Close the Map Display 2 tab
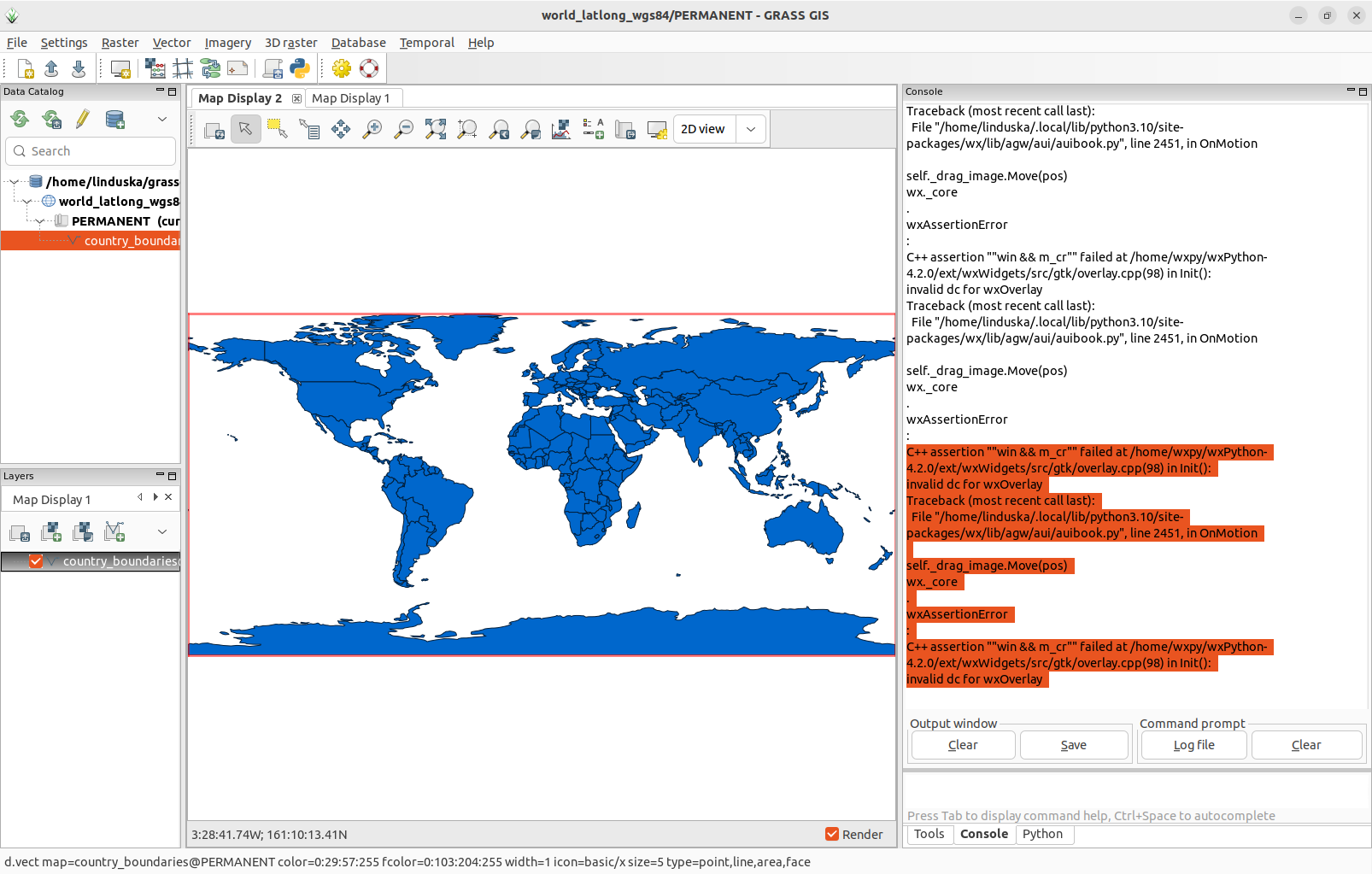This screenshot has height=874, width=1372. [296, 98]
